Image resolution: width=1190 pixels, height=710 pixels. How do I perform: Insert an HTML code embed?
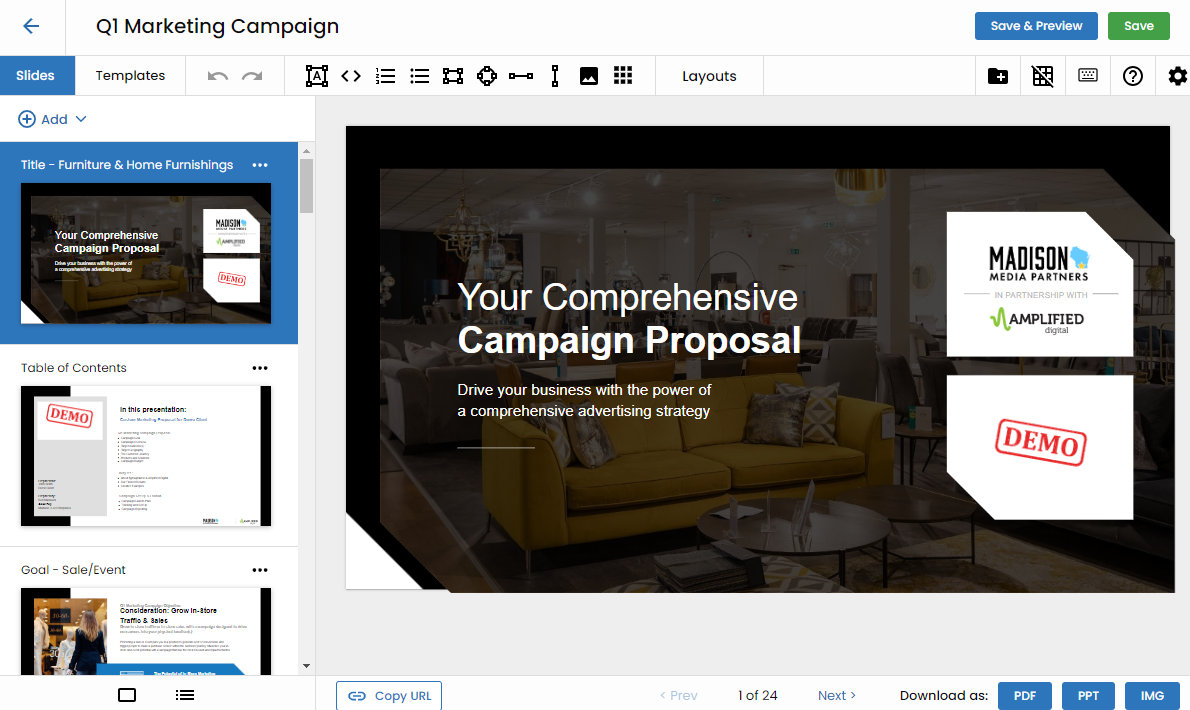(351, 76)
